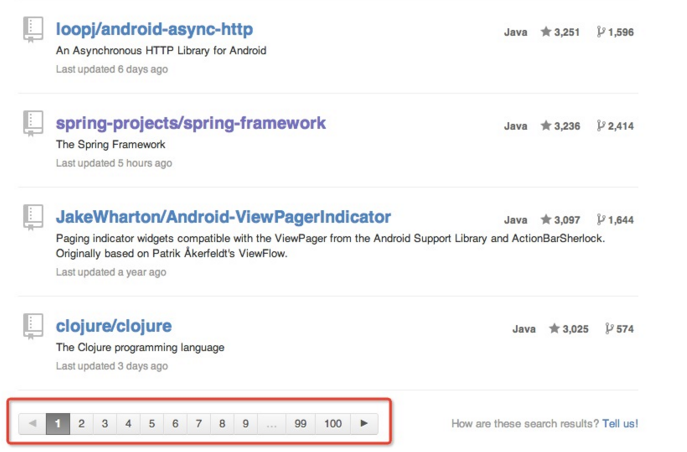Go to next page with right arrow

364,424
